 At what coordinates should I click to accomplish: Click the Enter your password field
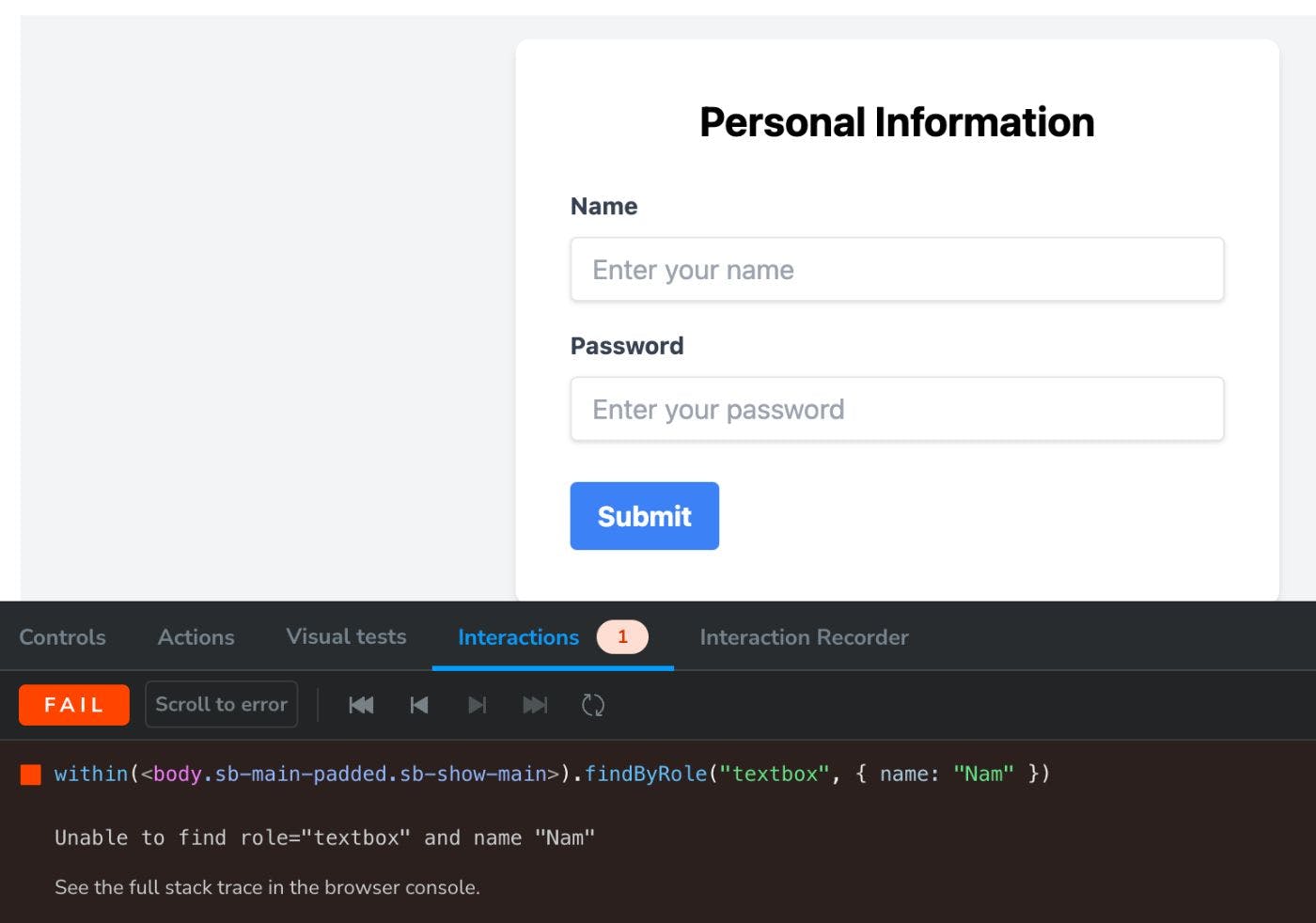896,409
